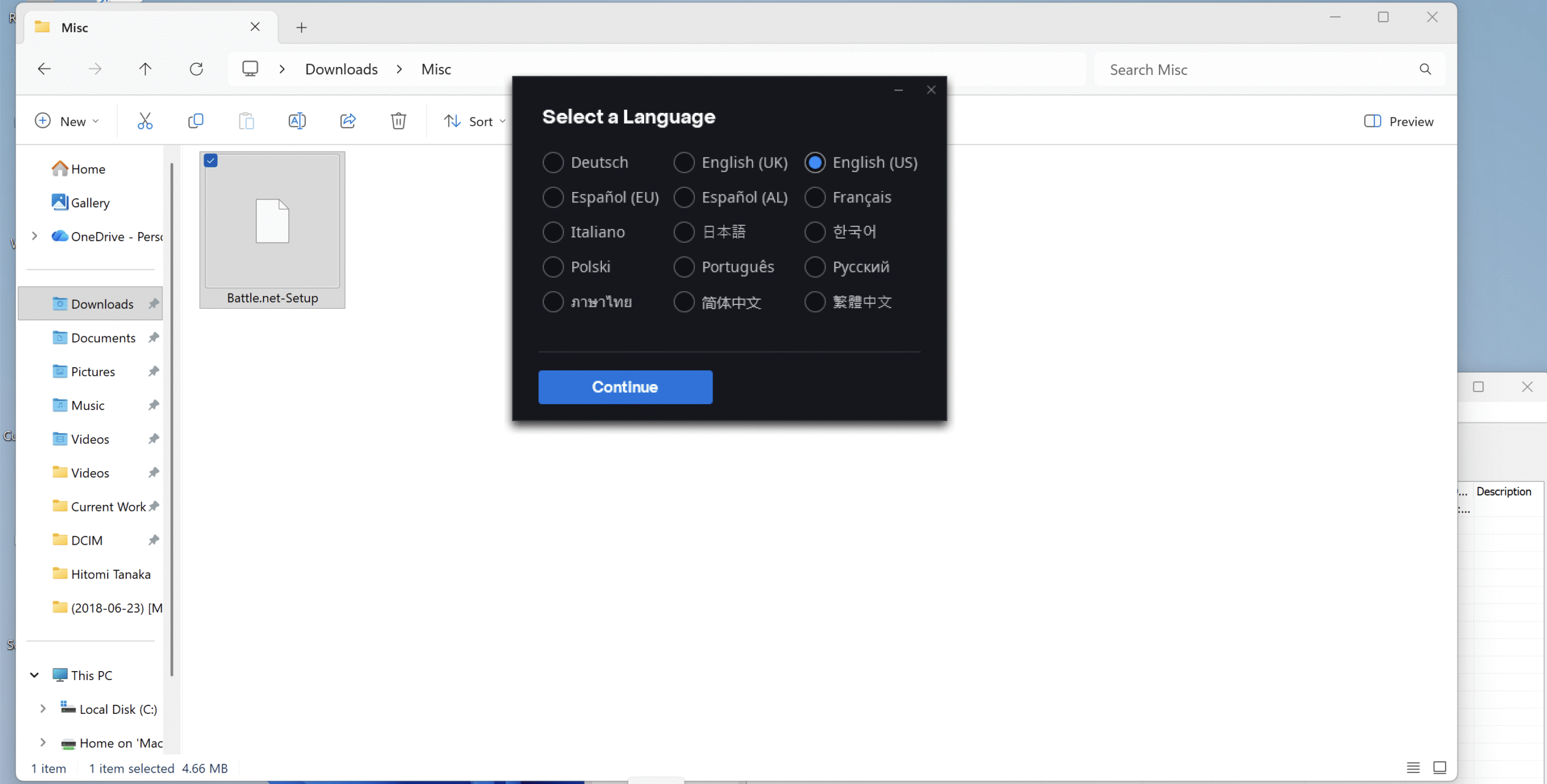Image resolution: width=1547 pixels, height=784 pixels.
Task: Expand the Local Disk (C:) tree node
Action: 43,709
